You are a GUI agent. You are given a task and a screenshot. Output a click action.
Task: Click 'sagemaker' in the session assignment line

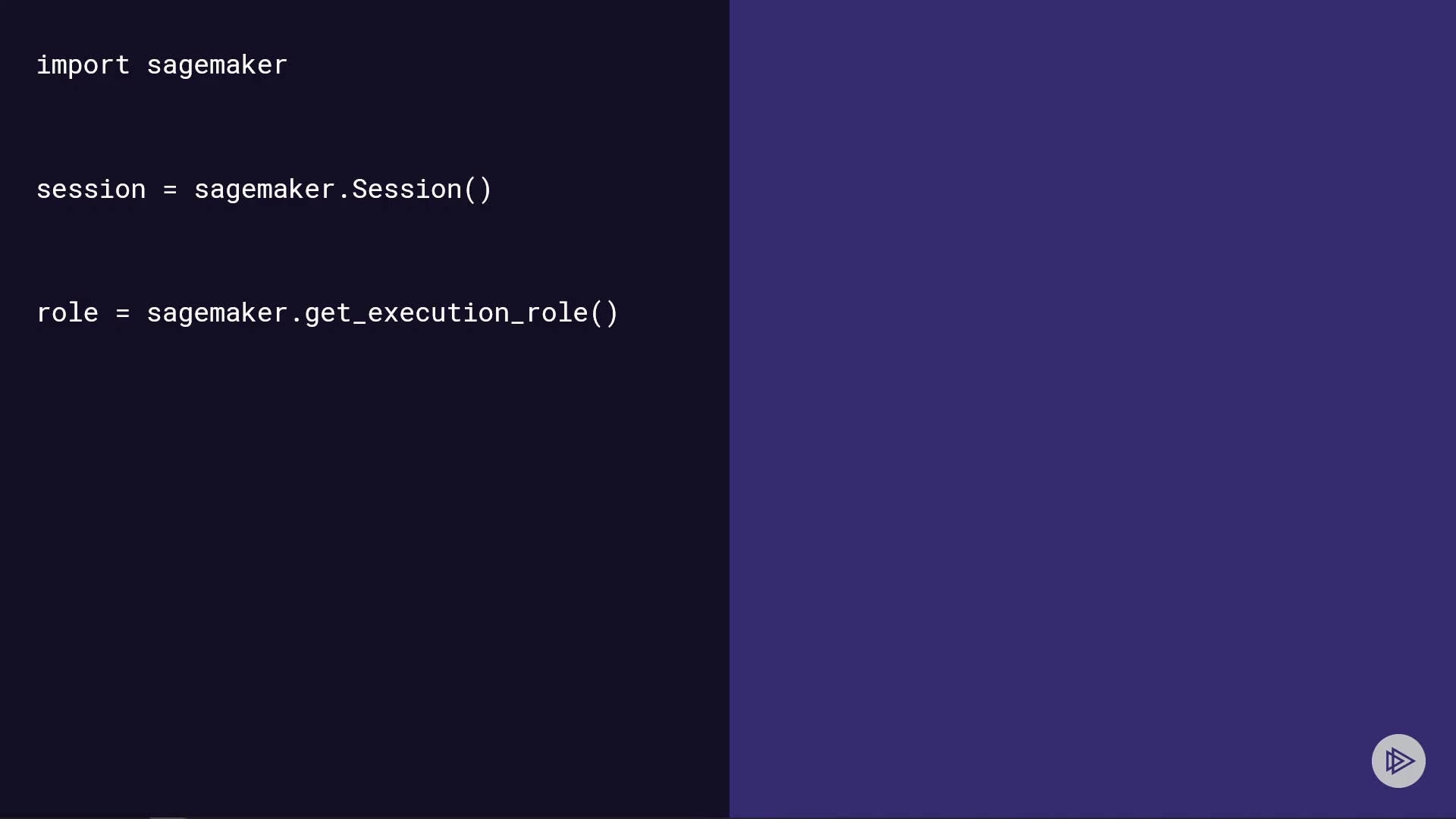tap(264, 190)
